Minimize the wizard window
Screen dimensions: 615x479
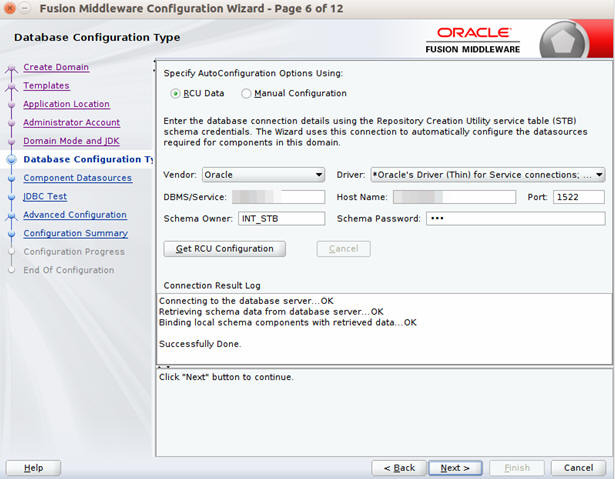(24, 8)
